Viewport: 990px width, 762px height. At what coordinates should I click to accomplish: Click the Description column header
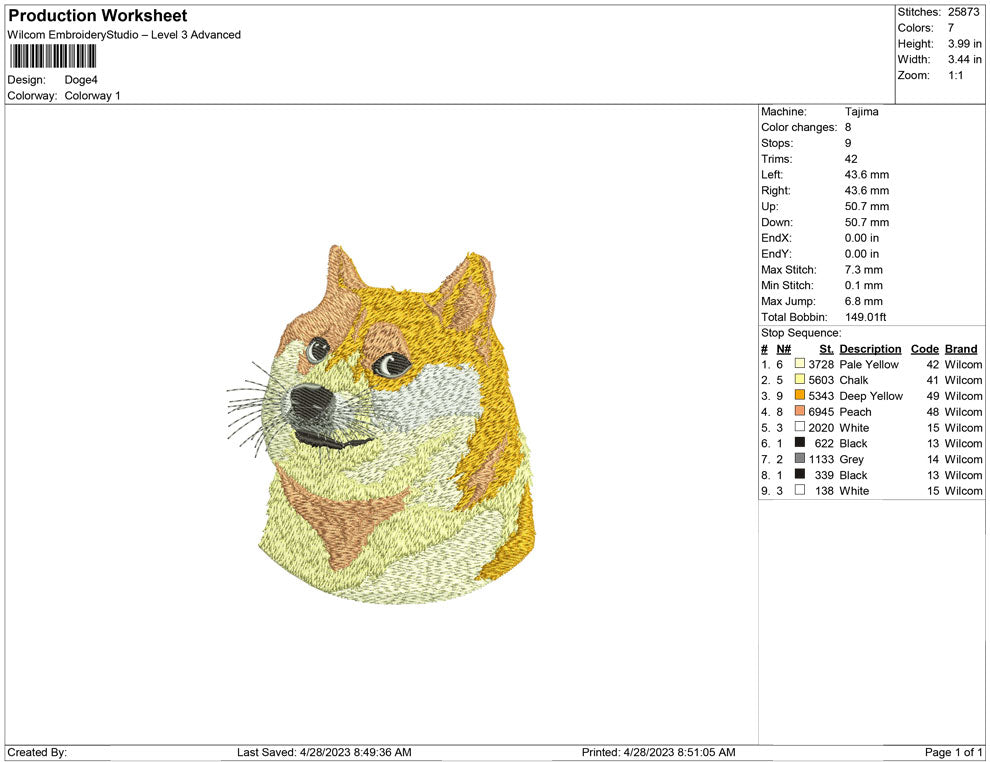870,349
